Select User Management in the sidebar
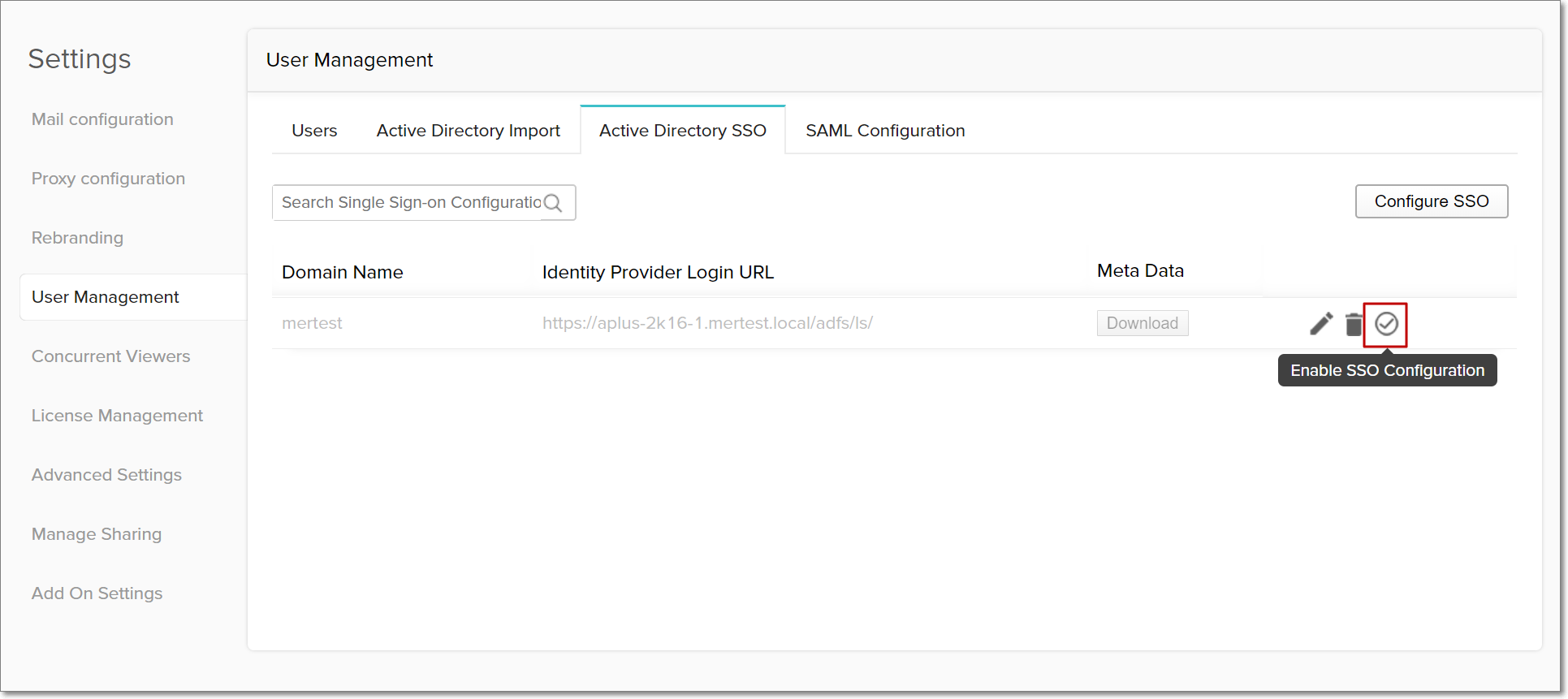Screen dimensions: 1568x699 (106, 297)
